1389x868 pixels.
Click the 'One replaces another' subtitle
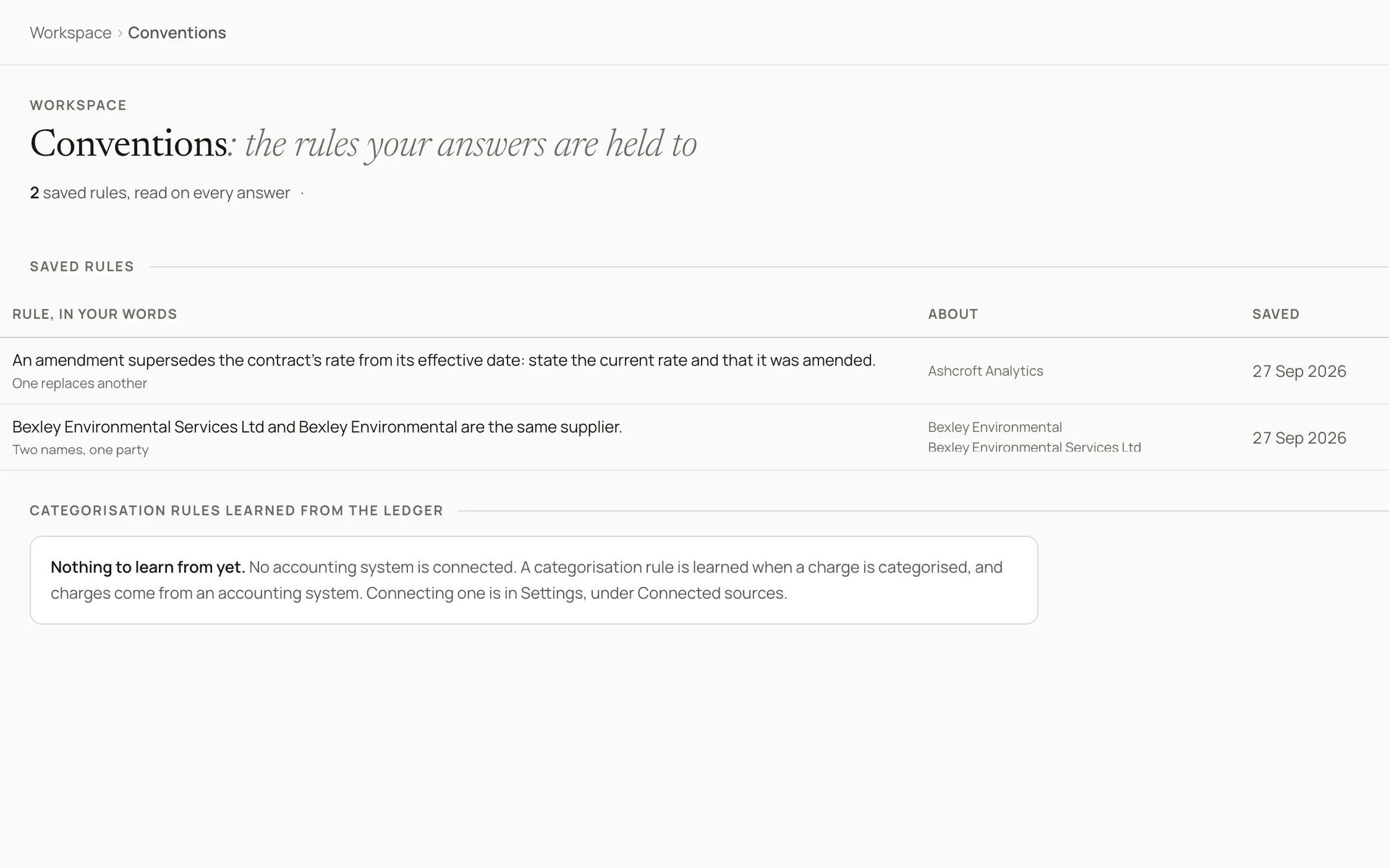79,383
